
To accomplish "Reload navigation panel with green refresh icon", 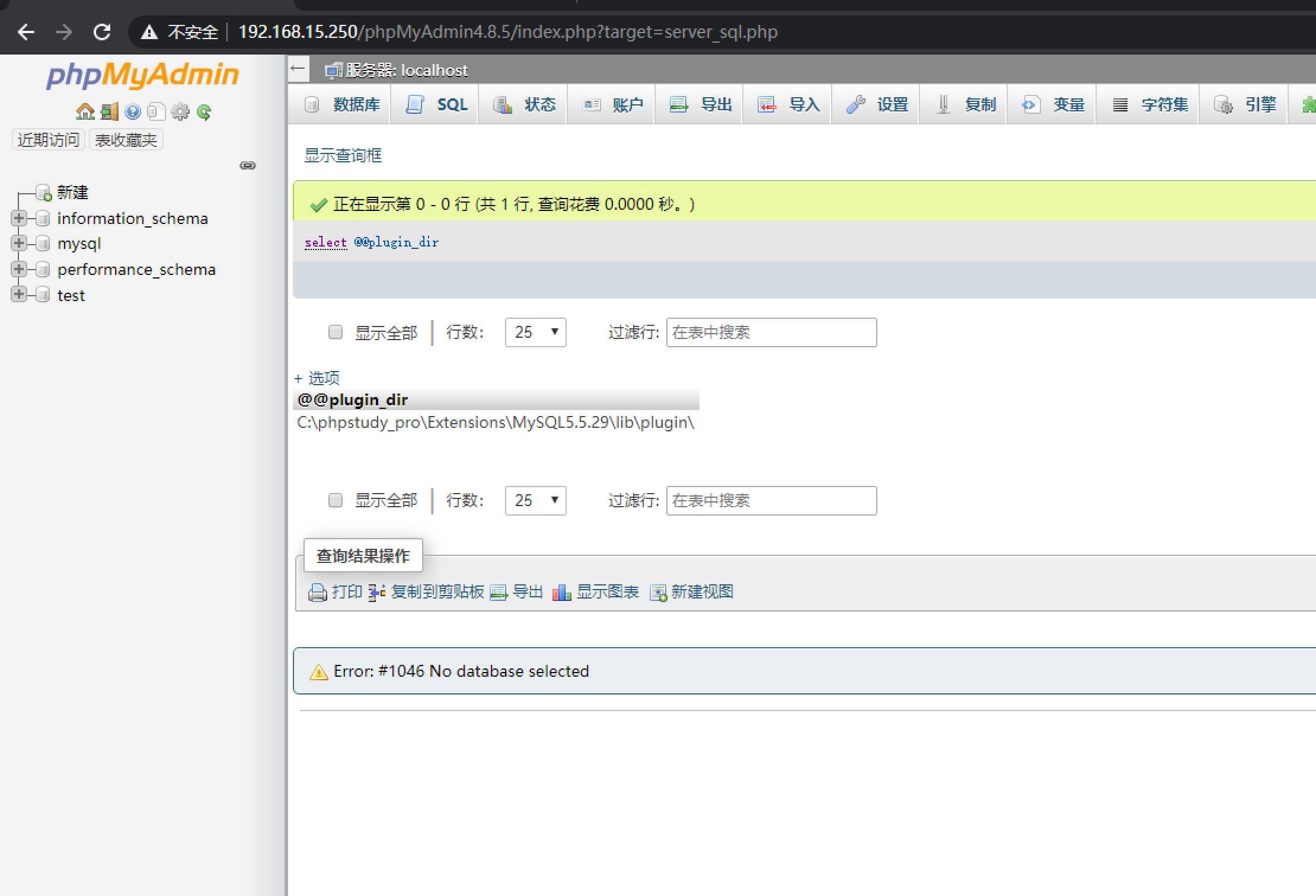I will 204,111.
